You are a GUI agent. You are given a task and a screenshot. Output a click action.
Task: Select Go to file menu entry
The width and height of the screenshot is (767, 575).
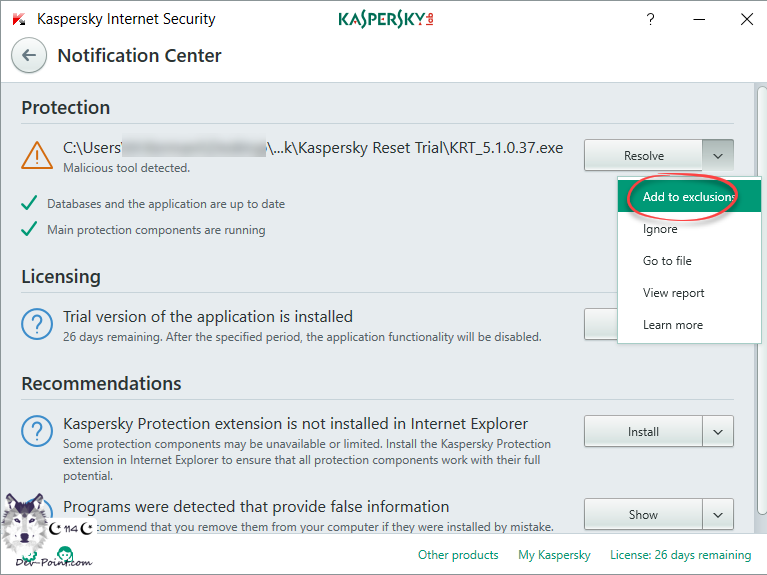(667, 261)
